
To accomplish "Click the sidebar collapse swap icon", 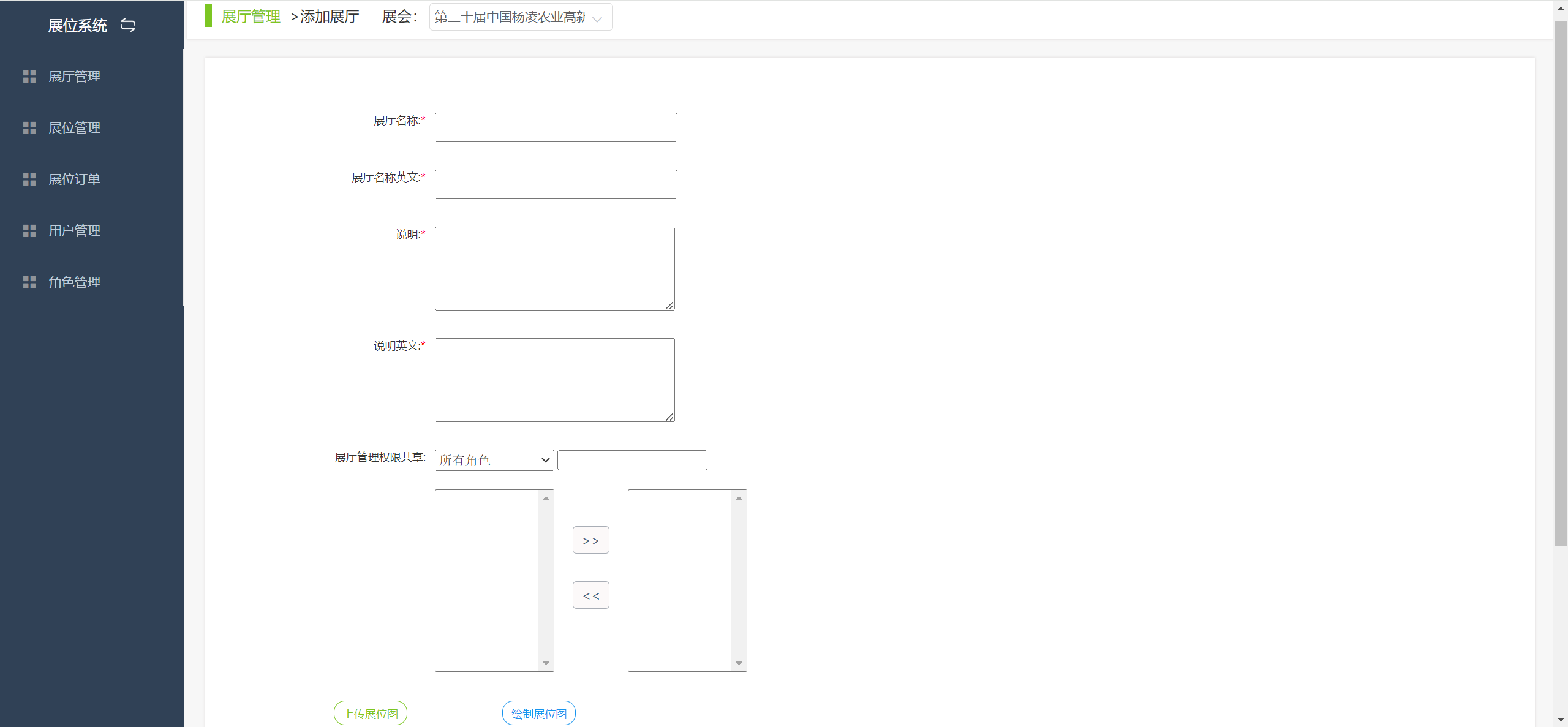I will 128,25.
